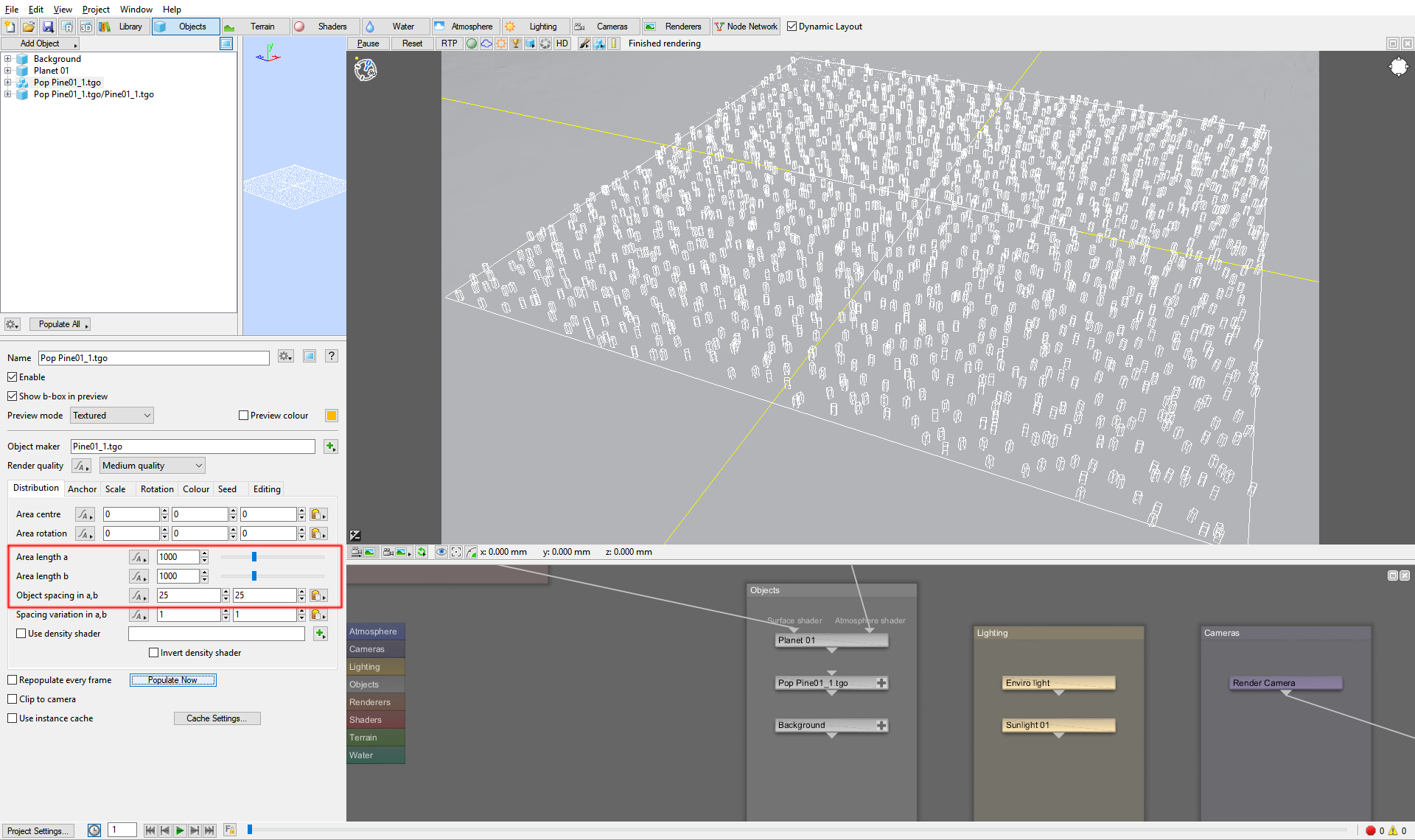Image resolution: width=1415 pixels, height=840 pixels.
Task: Open the Add Object dropdown
Action: (41, 43)
